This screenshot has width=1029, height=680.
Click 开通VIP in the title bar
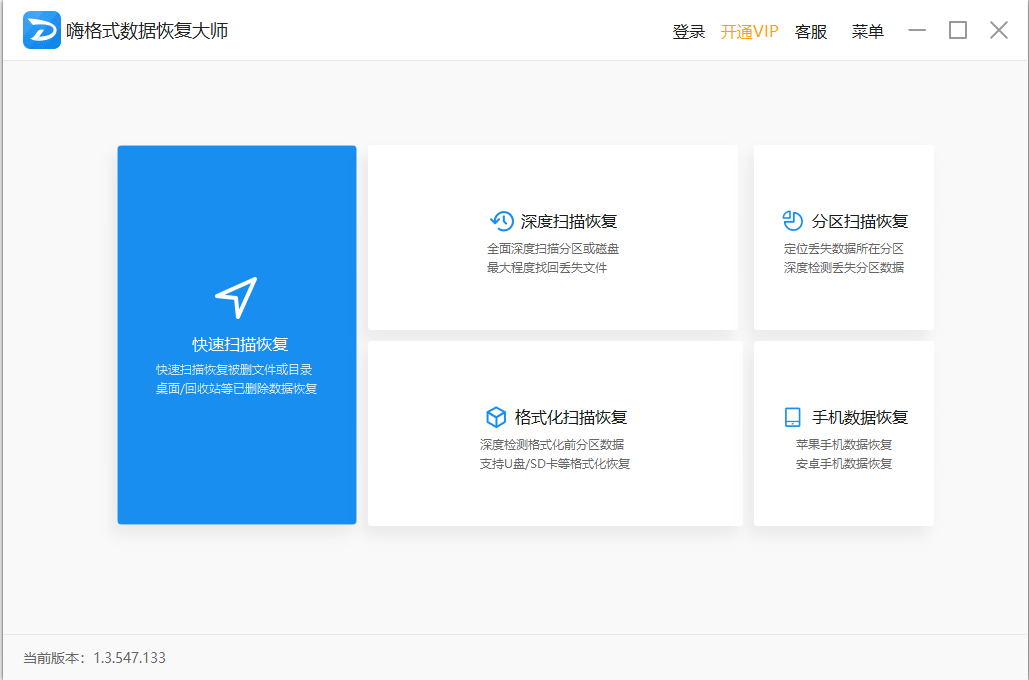click(x=748, y=31)
